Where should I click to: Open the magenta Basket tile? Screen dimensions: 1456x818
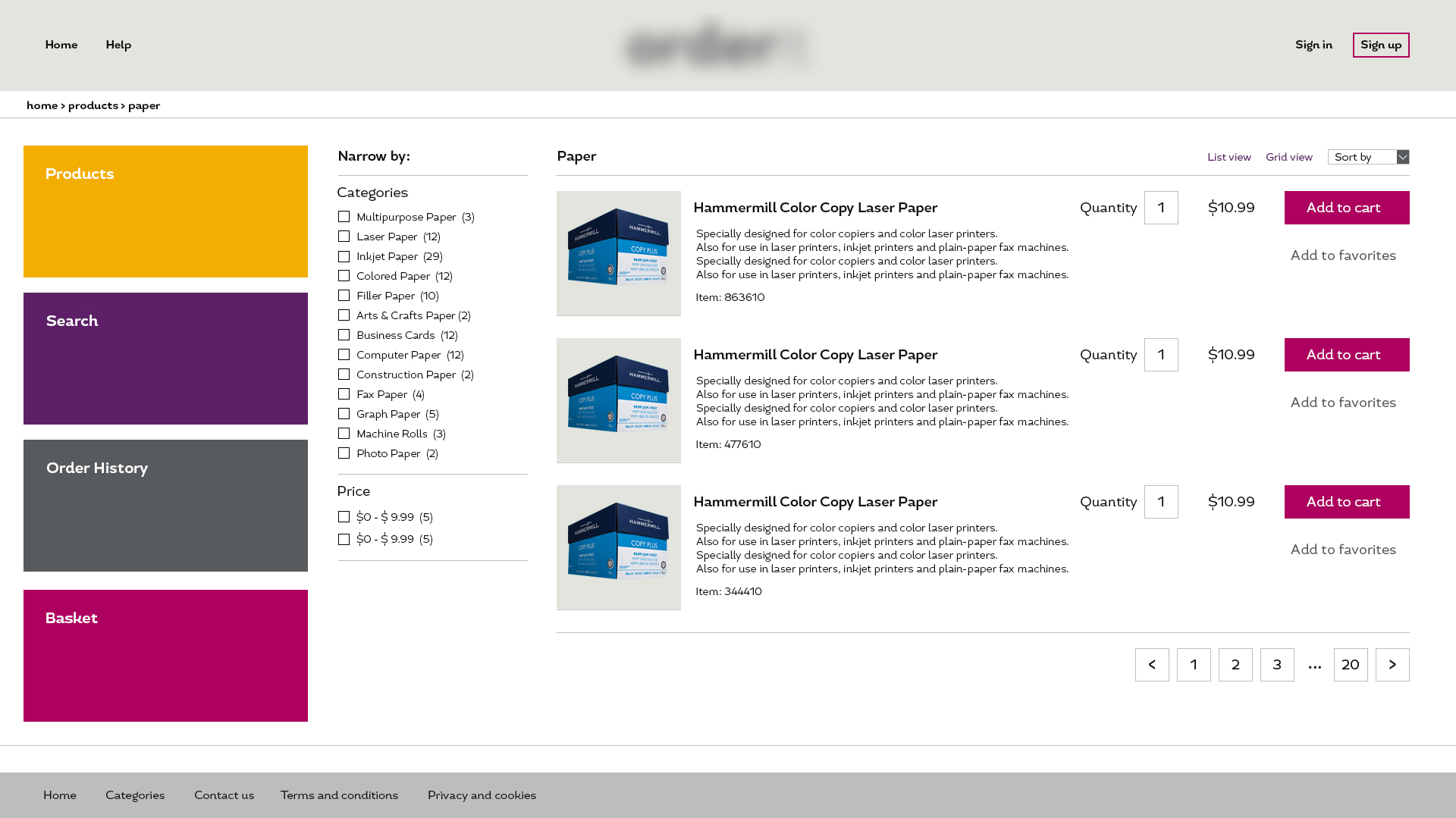pos(165,656)
